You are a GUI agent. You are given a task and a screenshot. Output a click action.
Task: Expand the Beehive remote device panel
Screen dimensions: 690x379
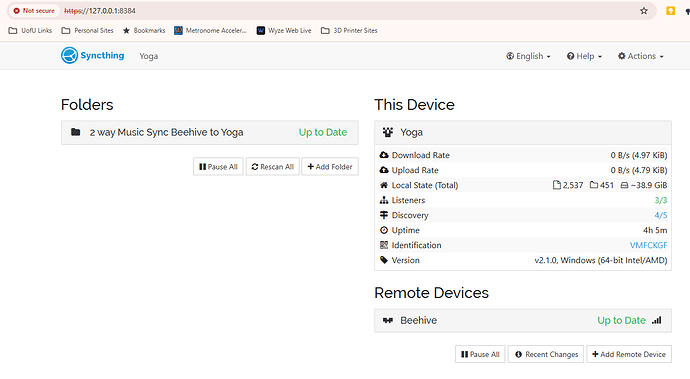[523, 320]
